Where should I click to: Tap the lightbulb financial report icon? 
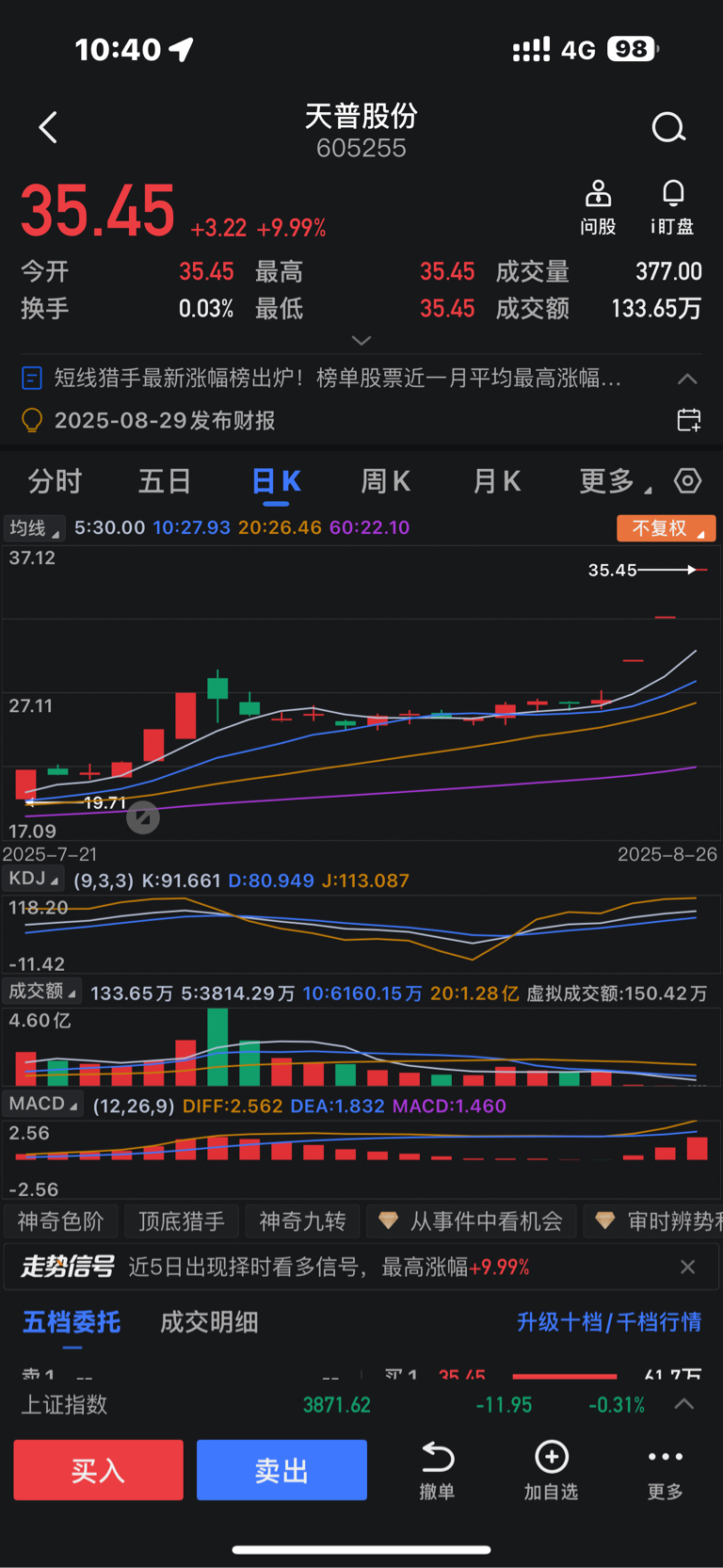click(32, 420)
